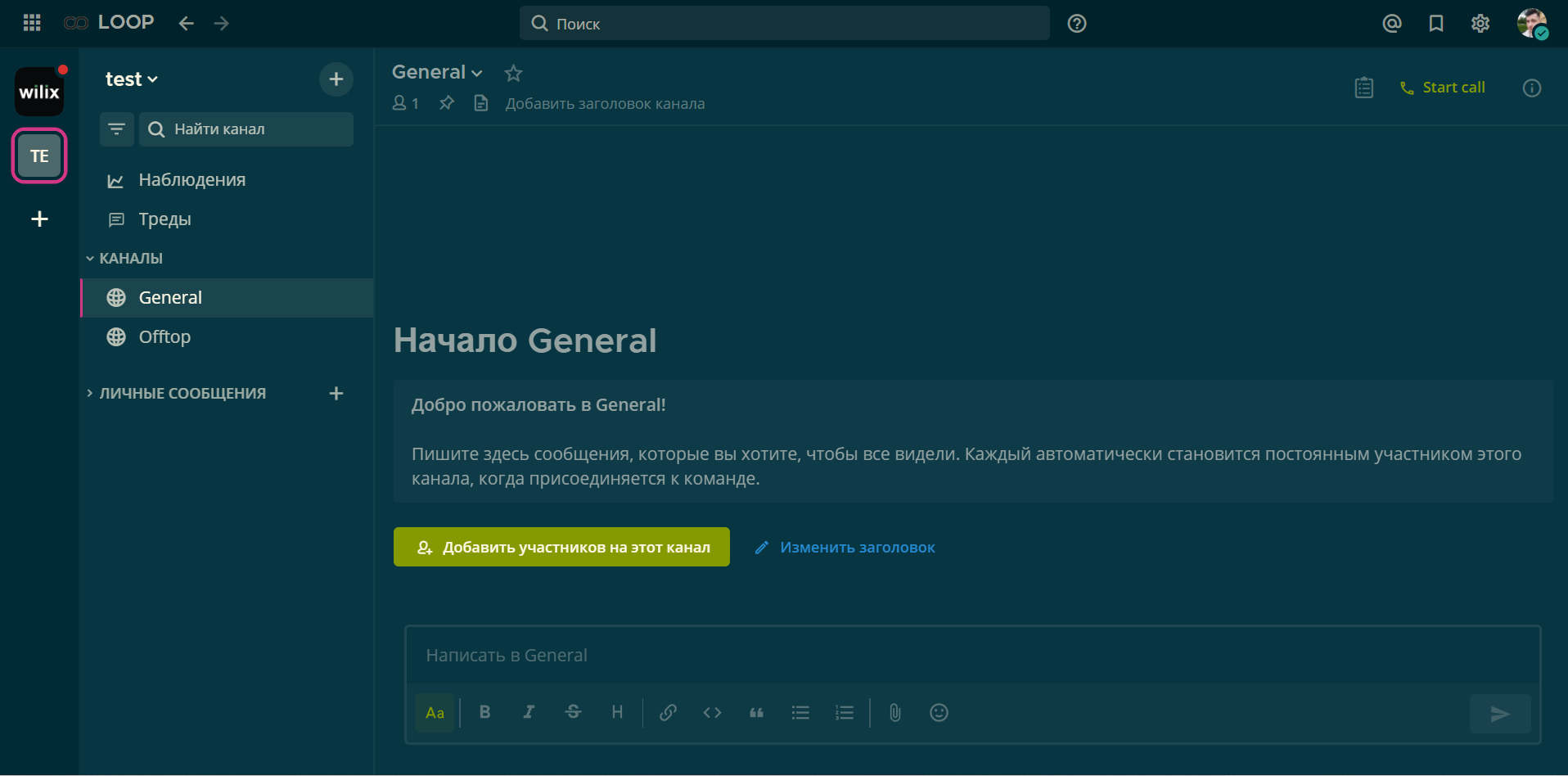Screen dimensions: 1568x776
Task: Attach a file using paperclip icon
Action: [894, 712]
